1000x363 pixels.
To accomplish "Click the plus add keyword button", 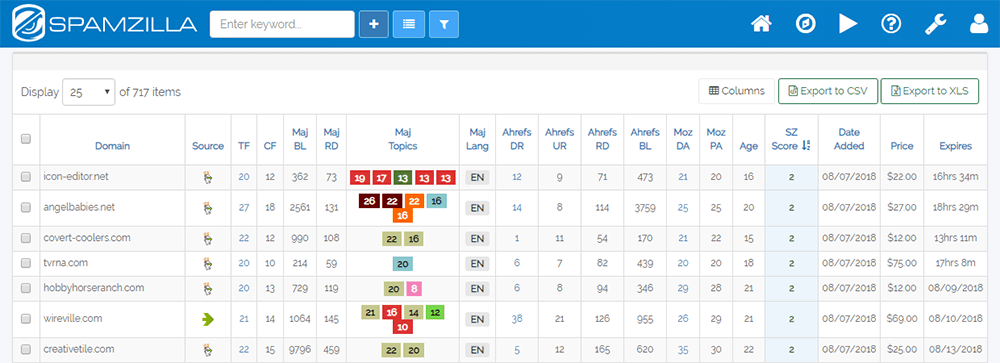I will (374, 24).
